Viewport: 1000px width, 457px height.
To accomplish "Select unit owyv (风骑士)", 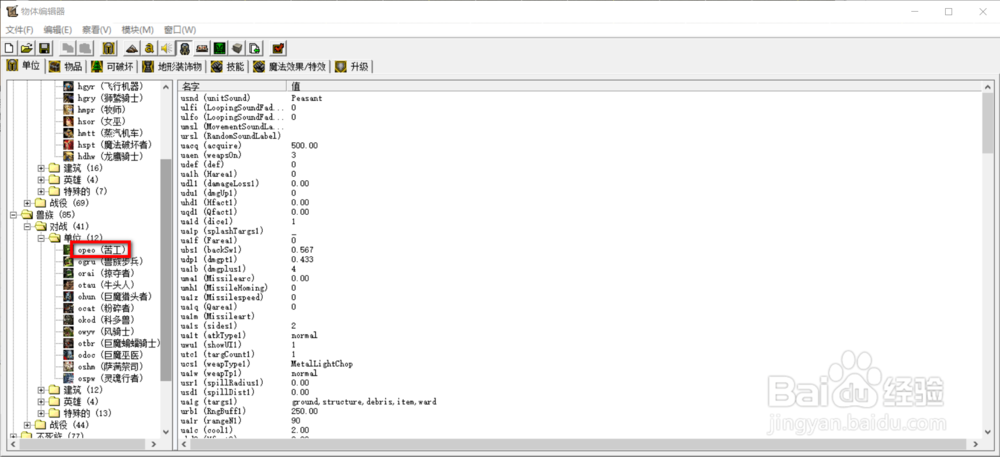I will pyautogui.click(x=105, y=331).
